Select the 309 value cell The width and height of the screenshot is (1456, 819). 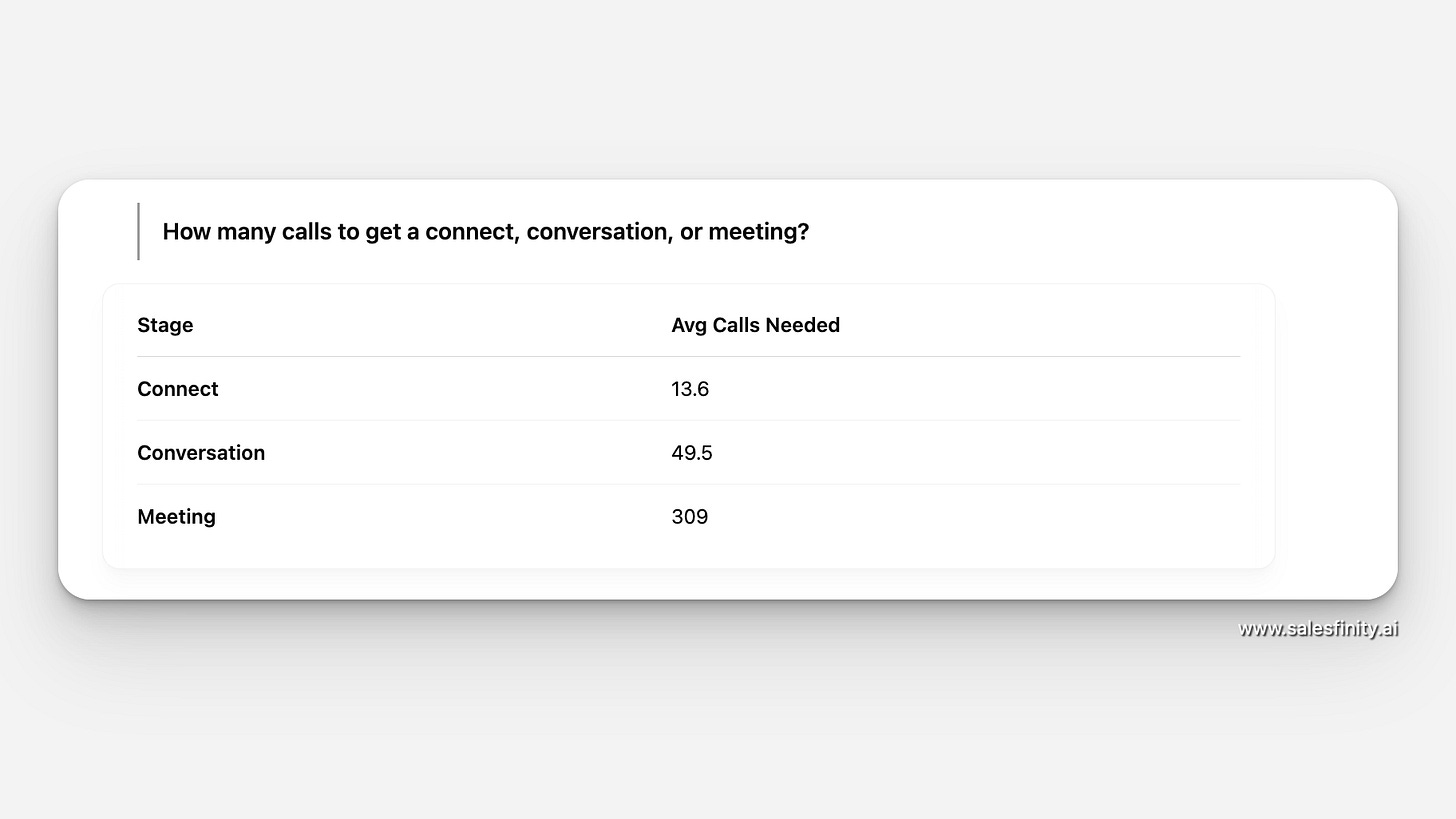(689, 517)
